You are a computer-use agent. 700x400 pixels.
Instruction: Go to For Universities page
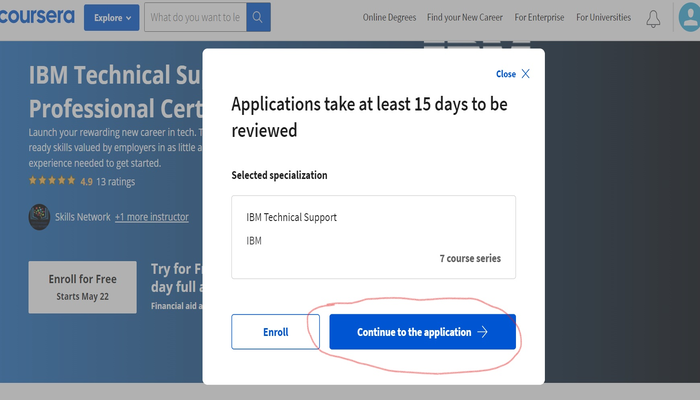(604, 17)
